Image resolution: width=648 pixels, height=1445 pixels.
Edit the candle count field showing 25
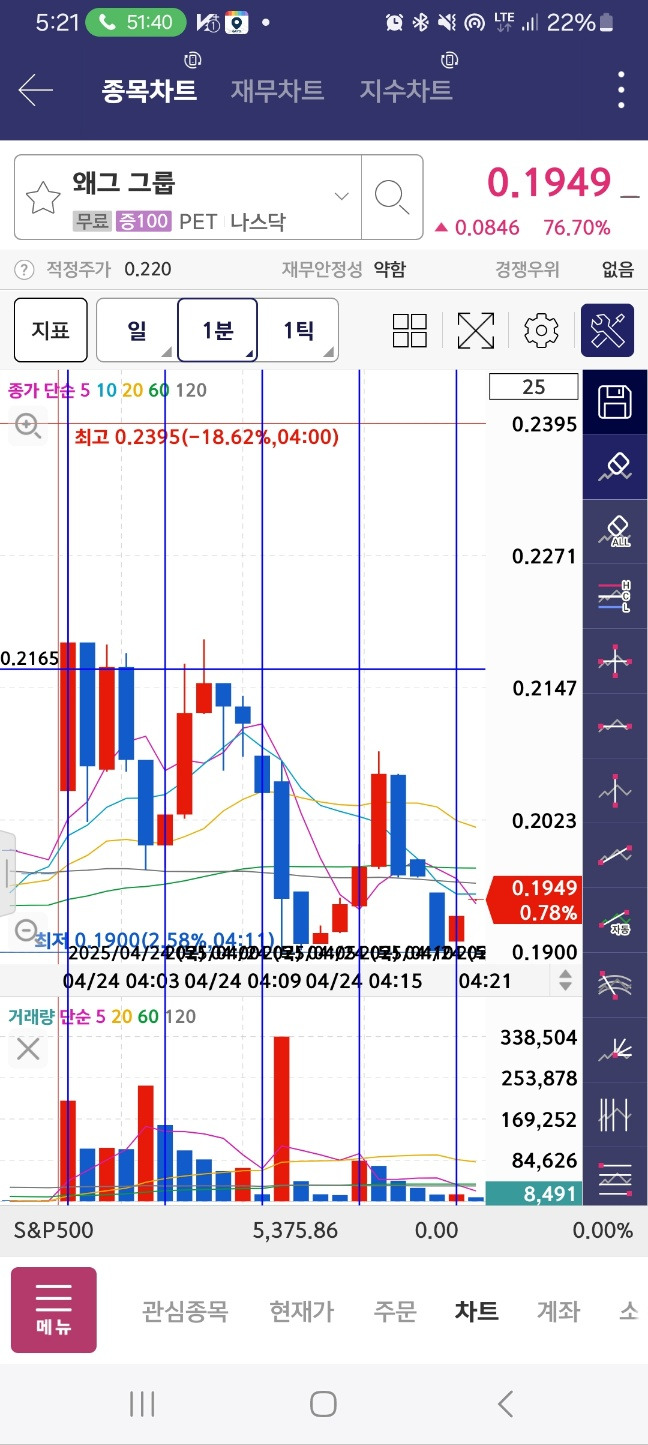[x=533, y=387]
